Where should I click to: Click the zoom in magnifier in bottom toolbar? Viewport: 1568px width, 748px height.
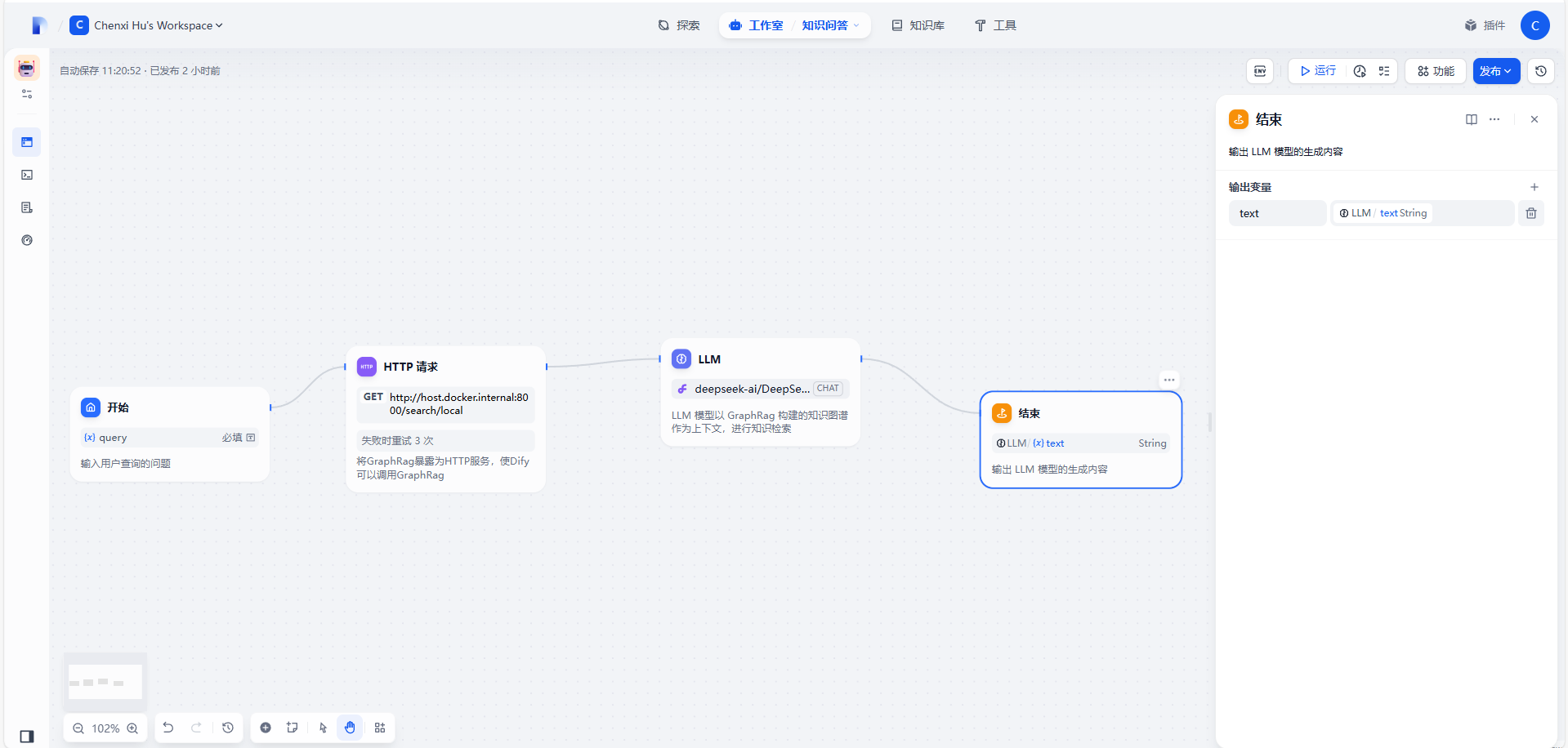(x=132, y=728)
